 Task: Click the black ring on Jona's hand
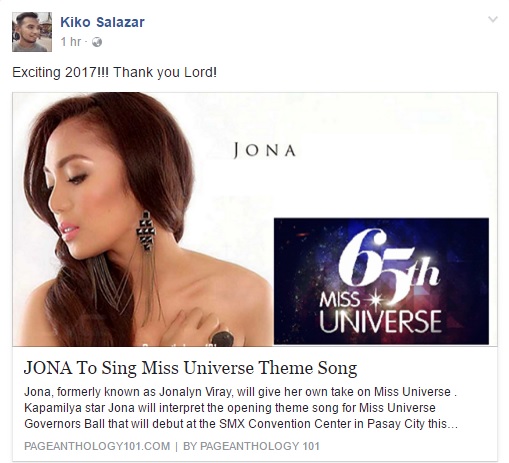(223, 338)
